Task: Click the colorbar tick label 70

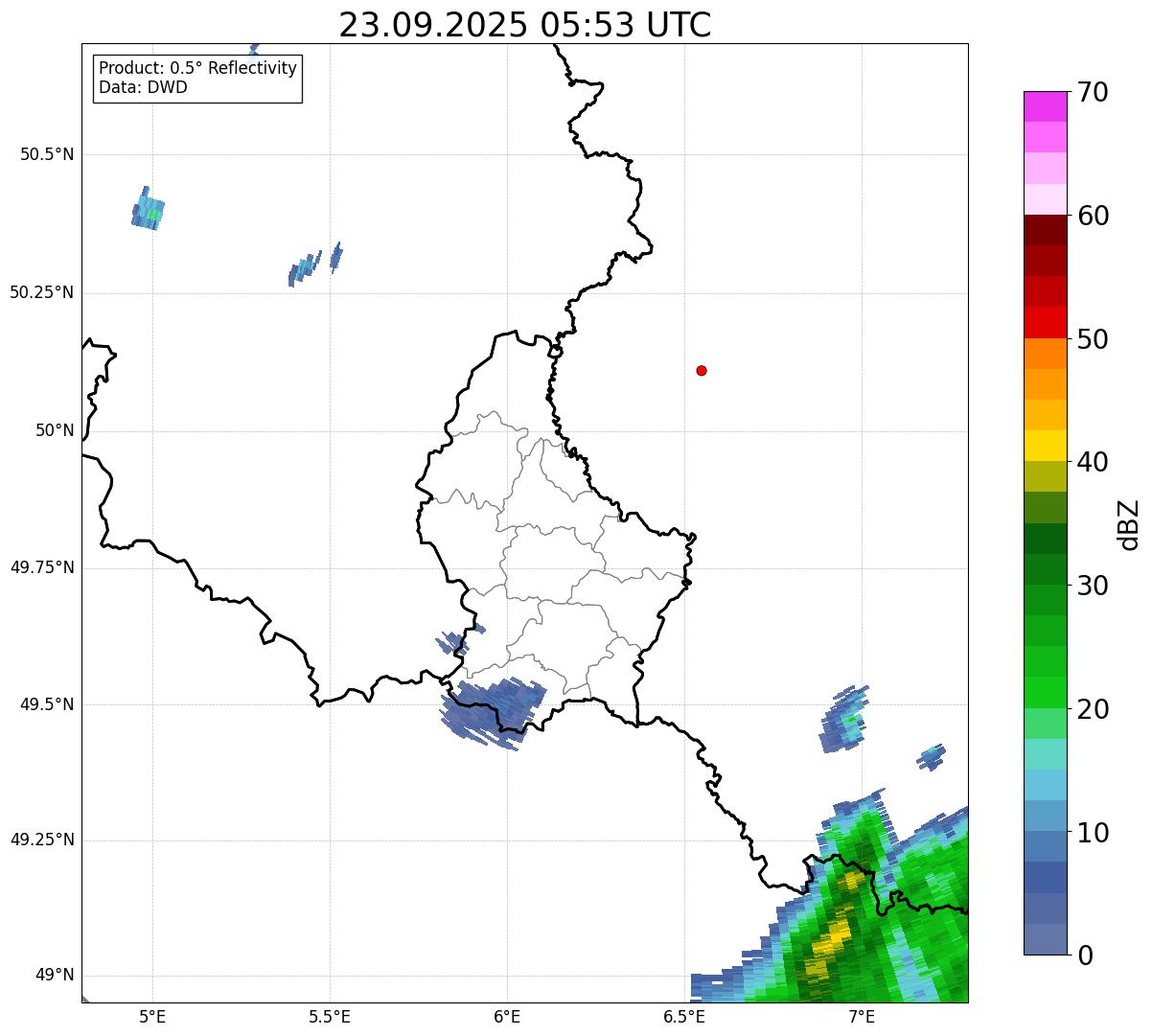Action: click(1093, 92)
